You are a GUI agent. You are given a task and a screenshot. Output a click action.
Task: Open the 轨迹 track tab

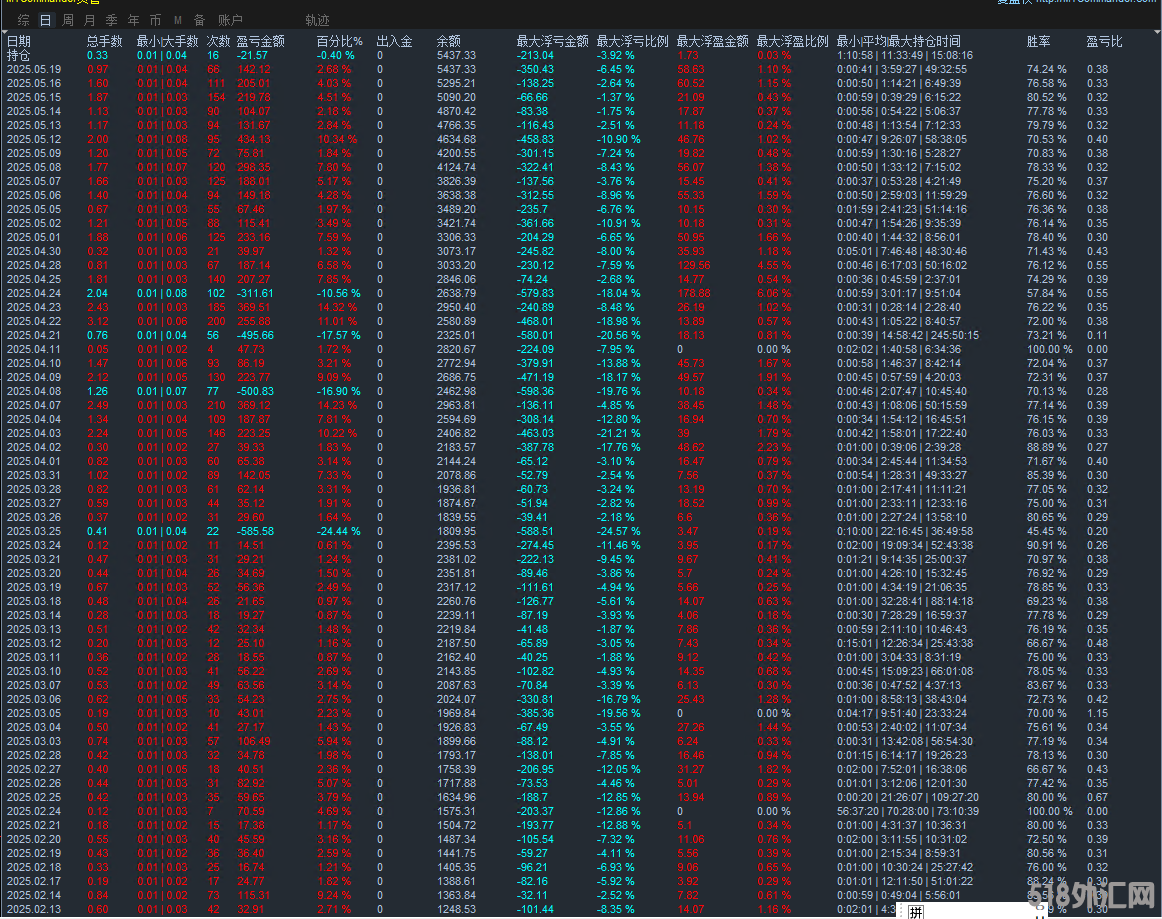pyautogui.click(x=317, y=20)
